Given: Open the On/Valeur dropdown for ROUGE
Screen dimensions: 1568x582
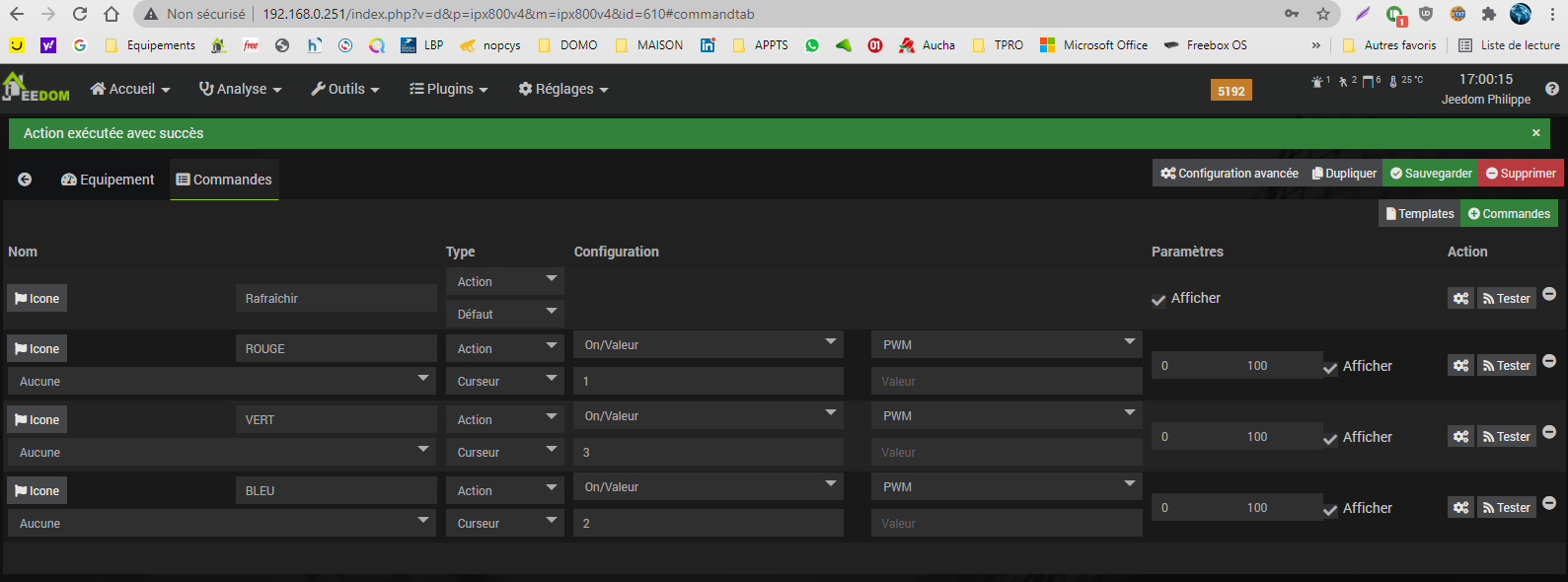Looking at the screenshot, I should (708, 345).
